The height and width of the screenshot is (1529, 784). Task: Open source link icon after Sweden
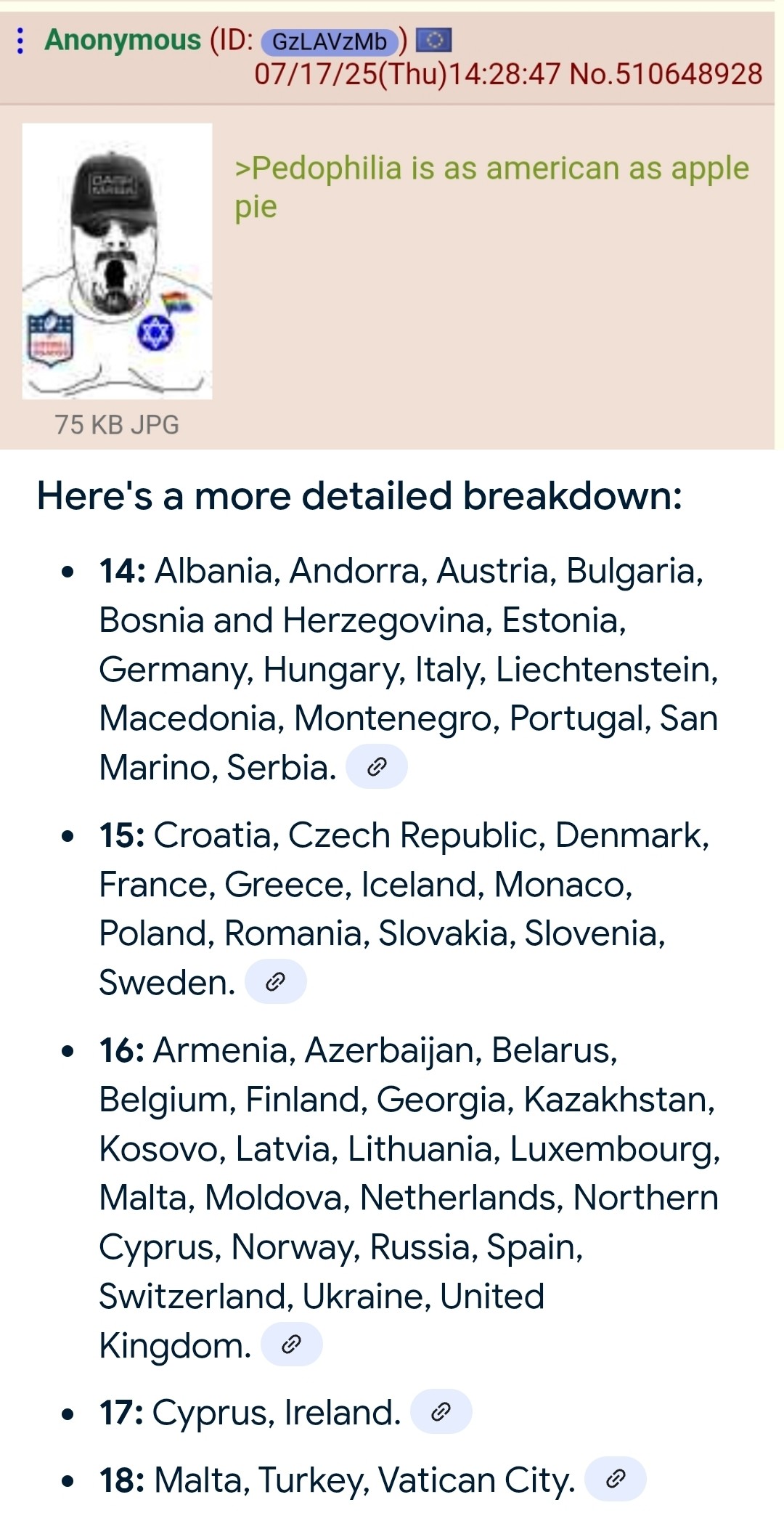(275, 982)
